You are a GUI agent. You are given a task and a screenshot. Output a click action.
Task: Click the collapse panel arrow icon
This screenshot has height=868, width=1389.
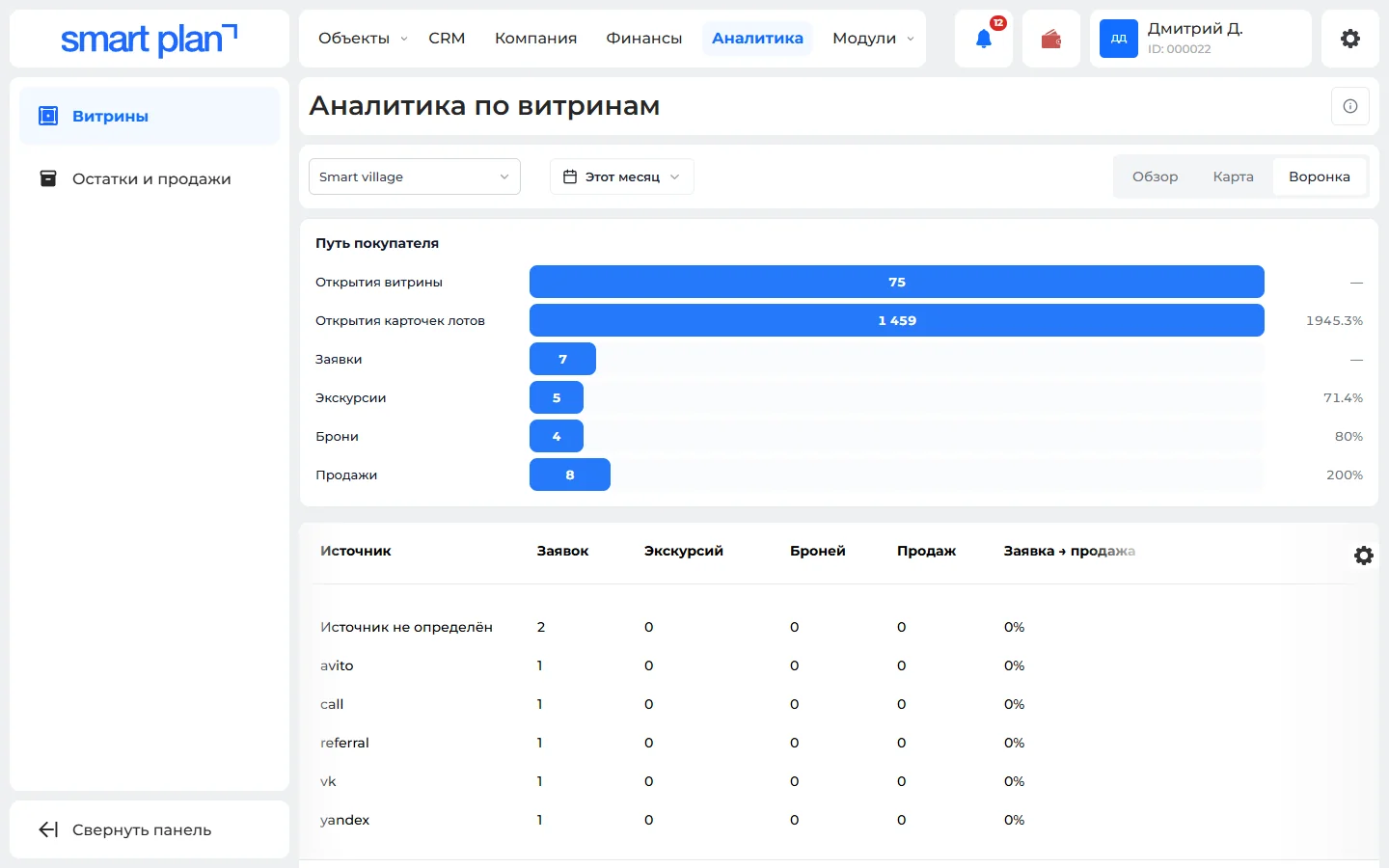click(48, 829)
